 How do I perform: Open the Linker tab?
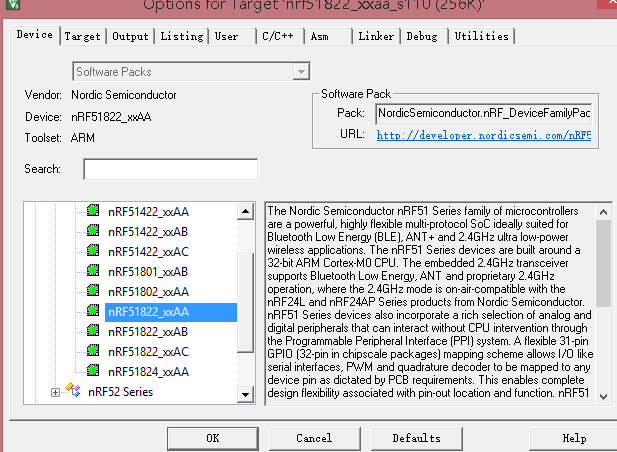coord(376,36)
